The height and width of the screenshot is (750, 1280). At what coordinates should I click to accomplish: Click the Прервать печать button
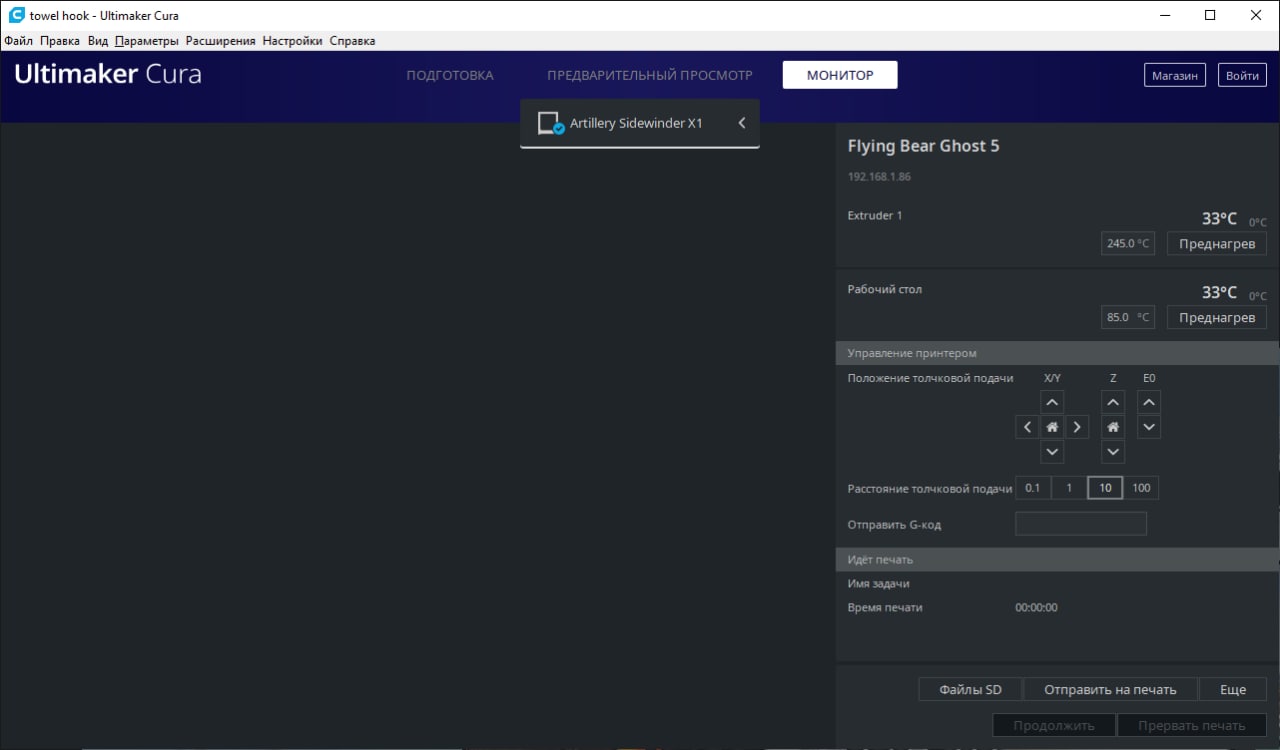pyautogui.click(x=1192, y=725)
